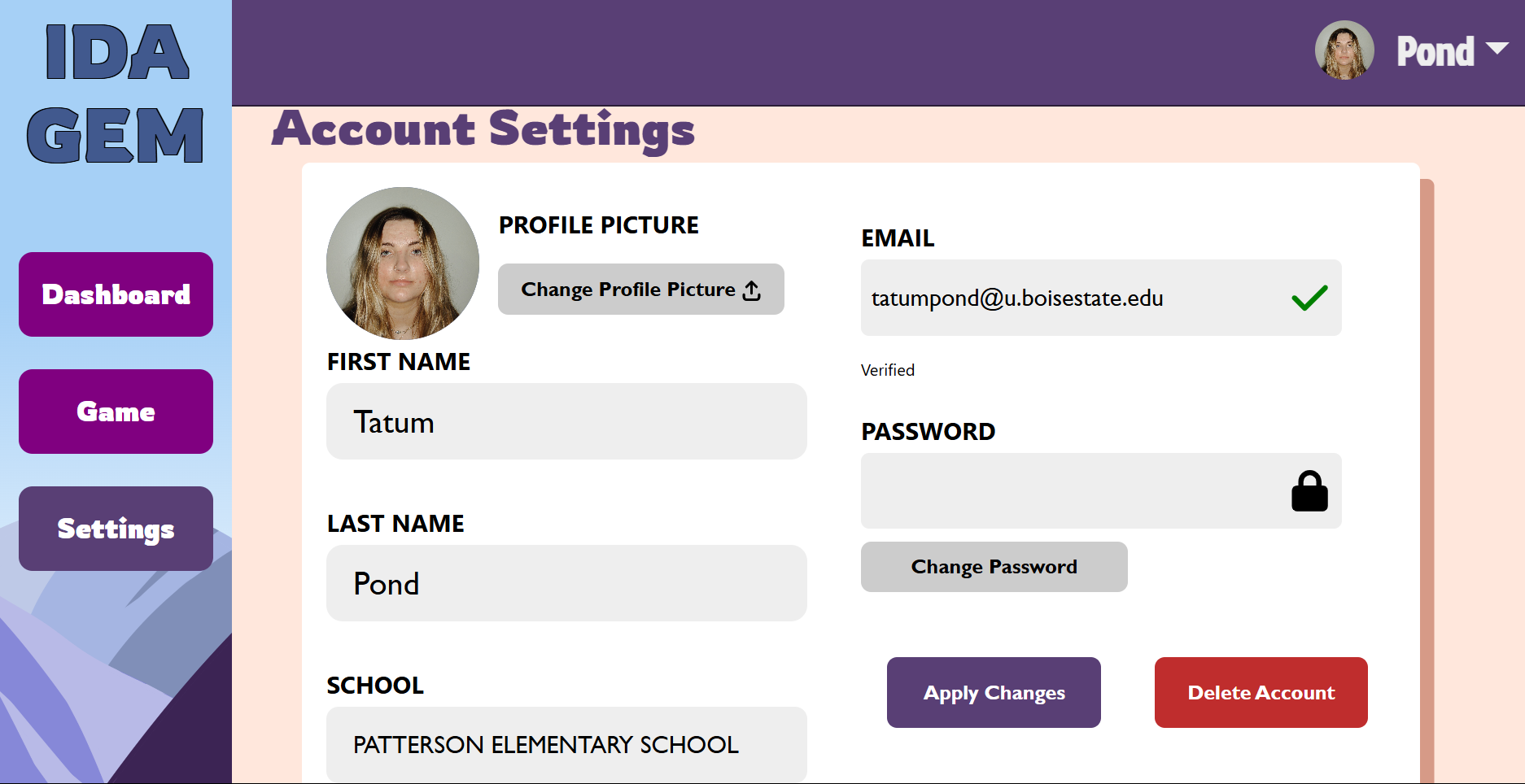This screenshot has width=1525, height=784.
Task: Click the small avatar in the top bar
Action: click(x=1344, y=50)
